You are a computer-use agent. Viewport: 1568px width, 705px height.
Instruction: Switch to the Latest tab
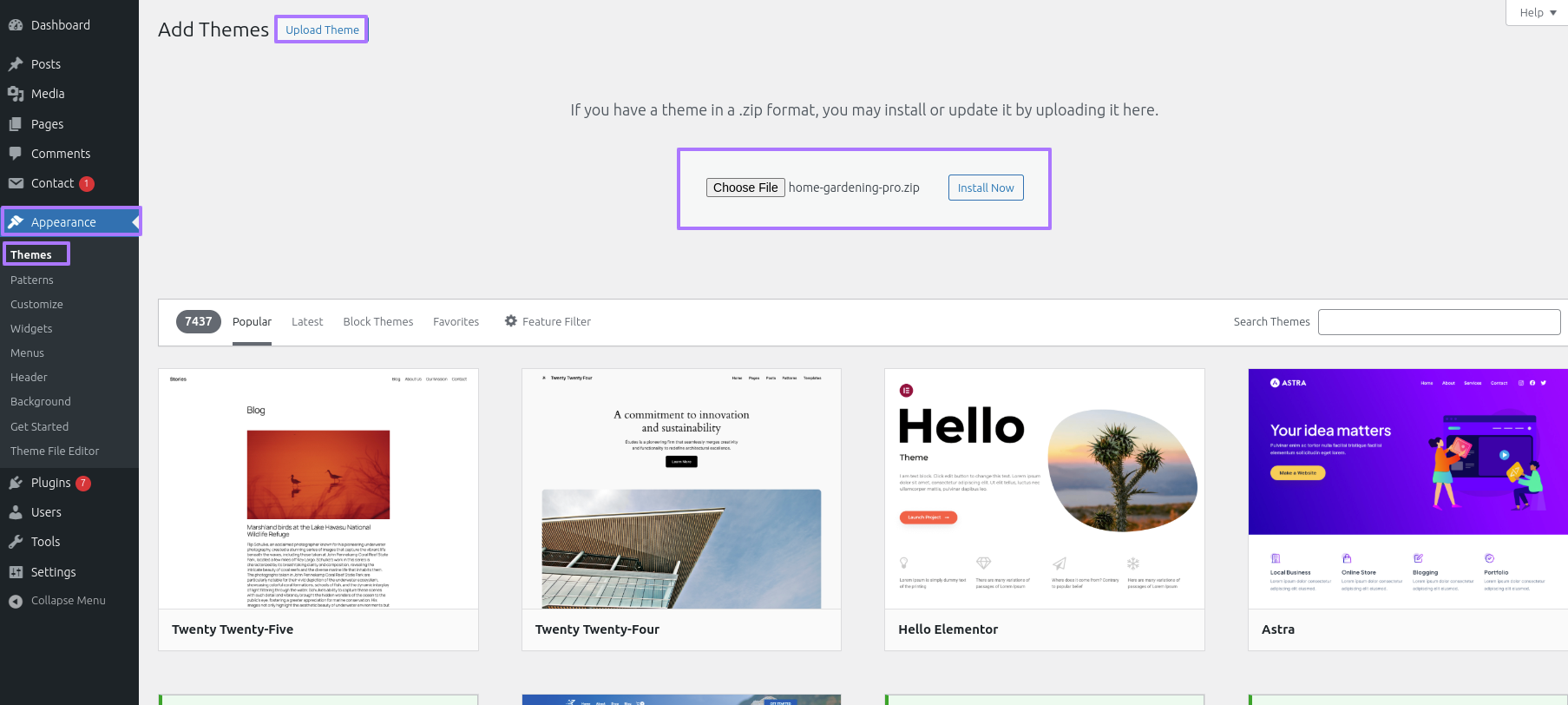pyautogui.click(x=307, y=321)
